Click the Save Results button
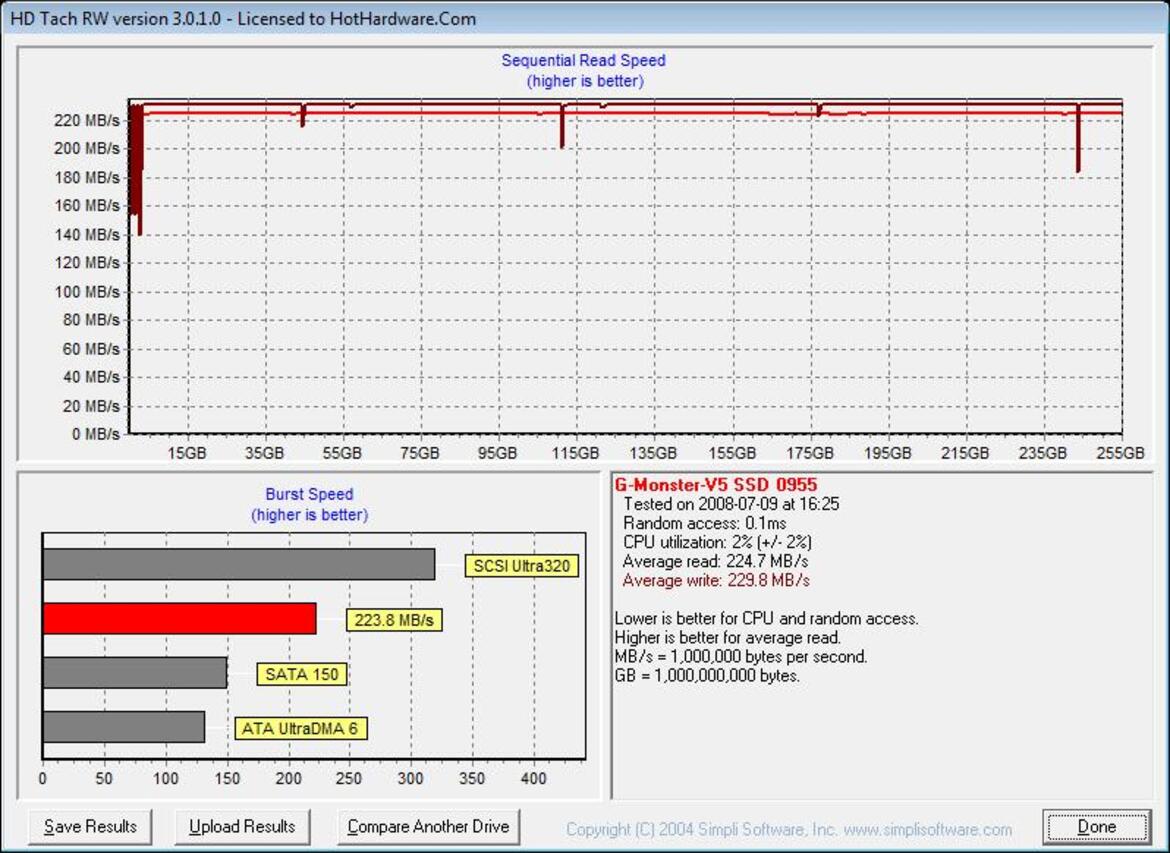1170x853 pixels. (x=90, y=827)
